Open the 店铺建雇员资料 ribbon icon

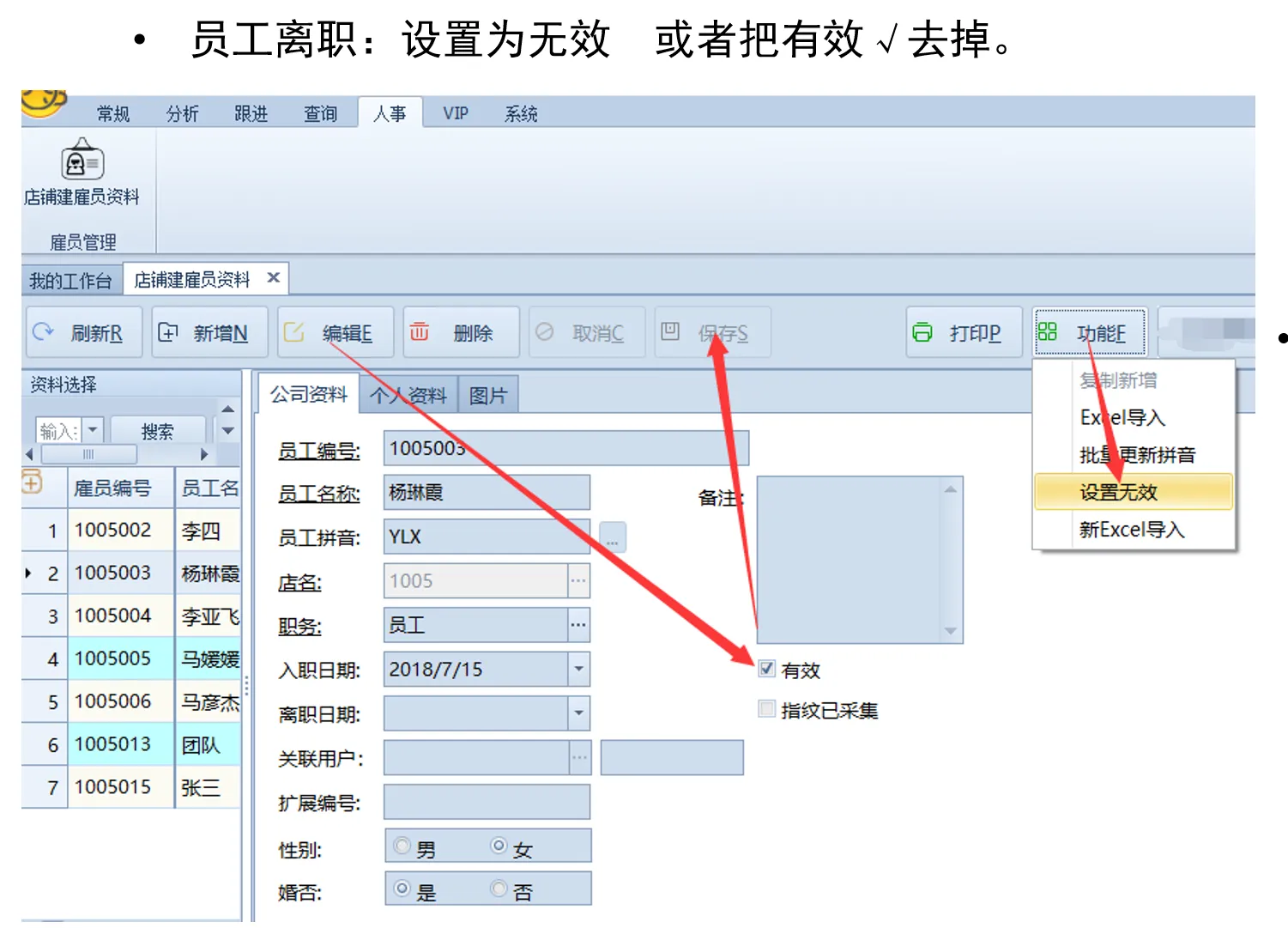click(x=82, y=161)
